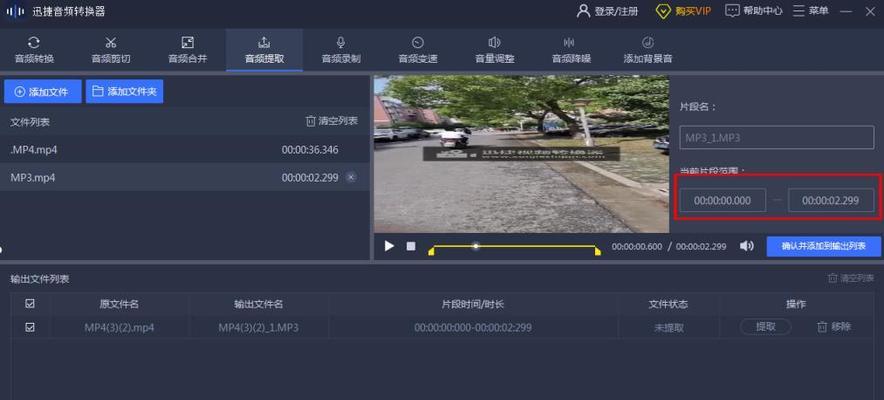The image size is (884, 400).
Task: Click the left yellow trim start marker
Action: [x=431, y=251]
